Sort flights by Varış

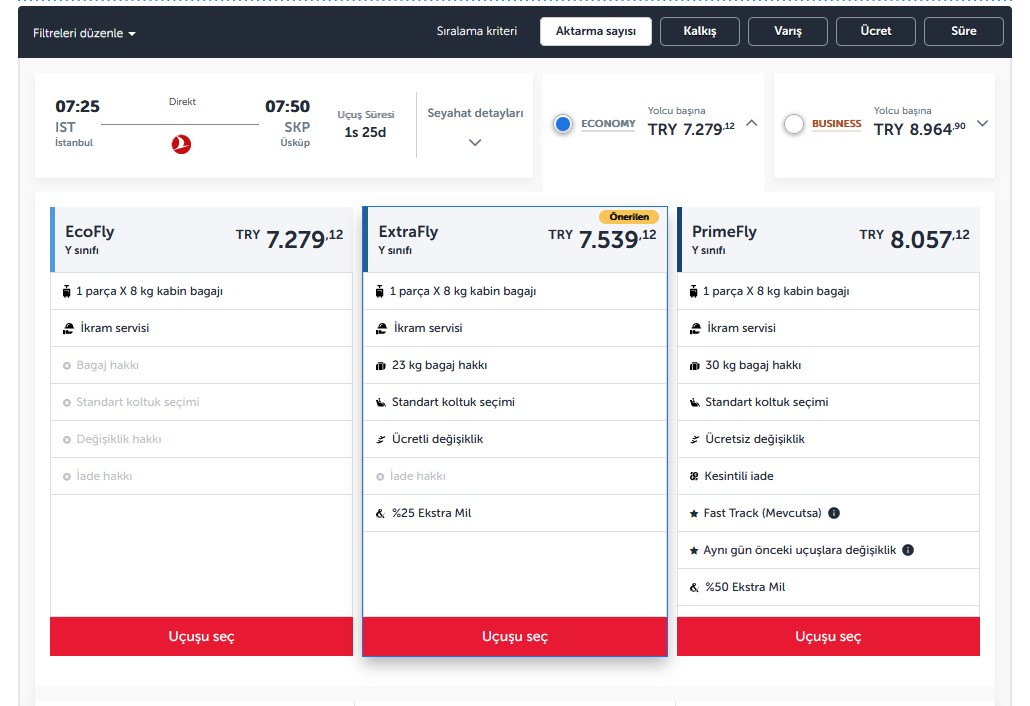(x=788, y=31)
